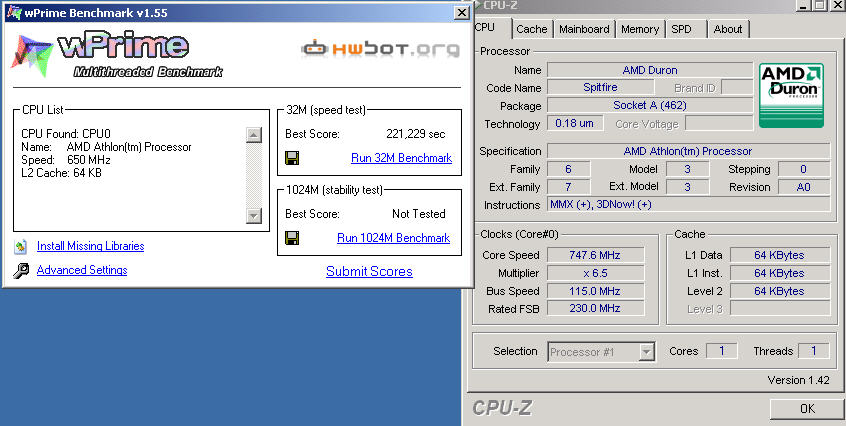The width and height of the screenshot is (846, 426).
Task: Click the Advanced Settings key icon
Action: pos(21,271)
